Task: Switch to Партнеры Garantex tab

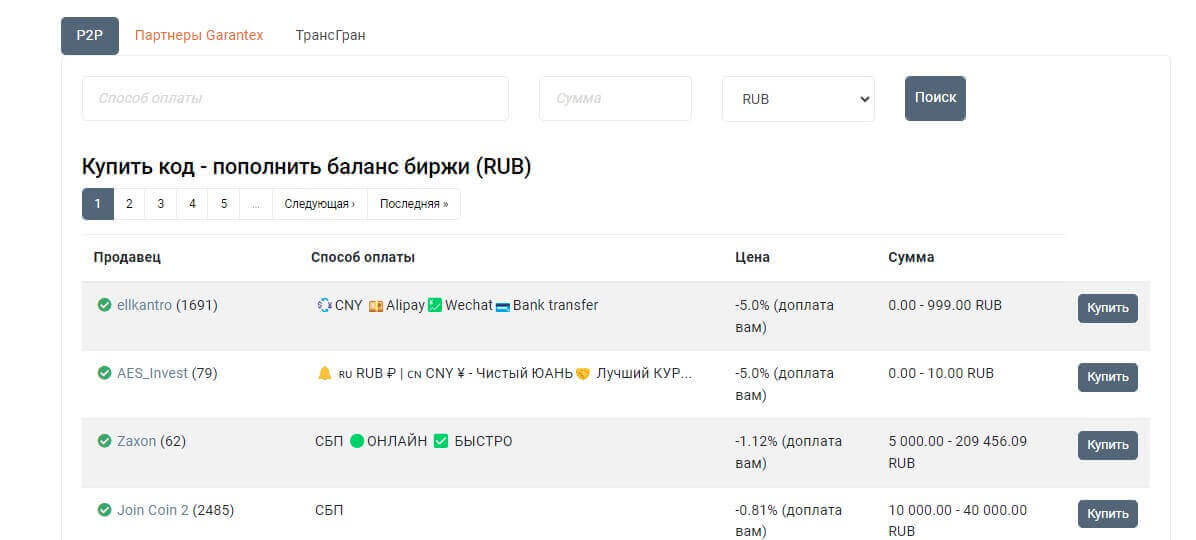Action: (x=199, y=35)
